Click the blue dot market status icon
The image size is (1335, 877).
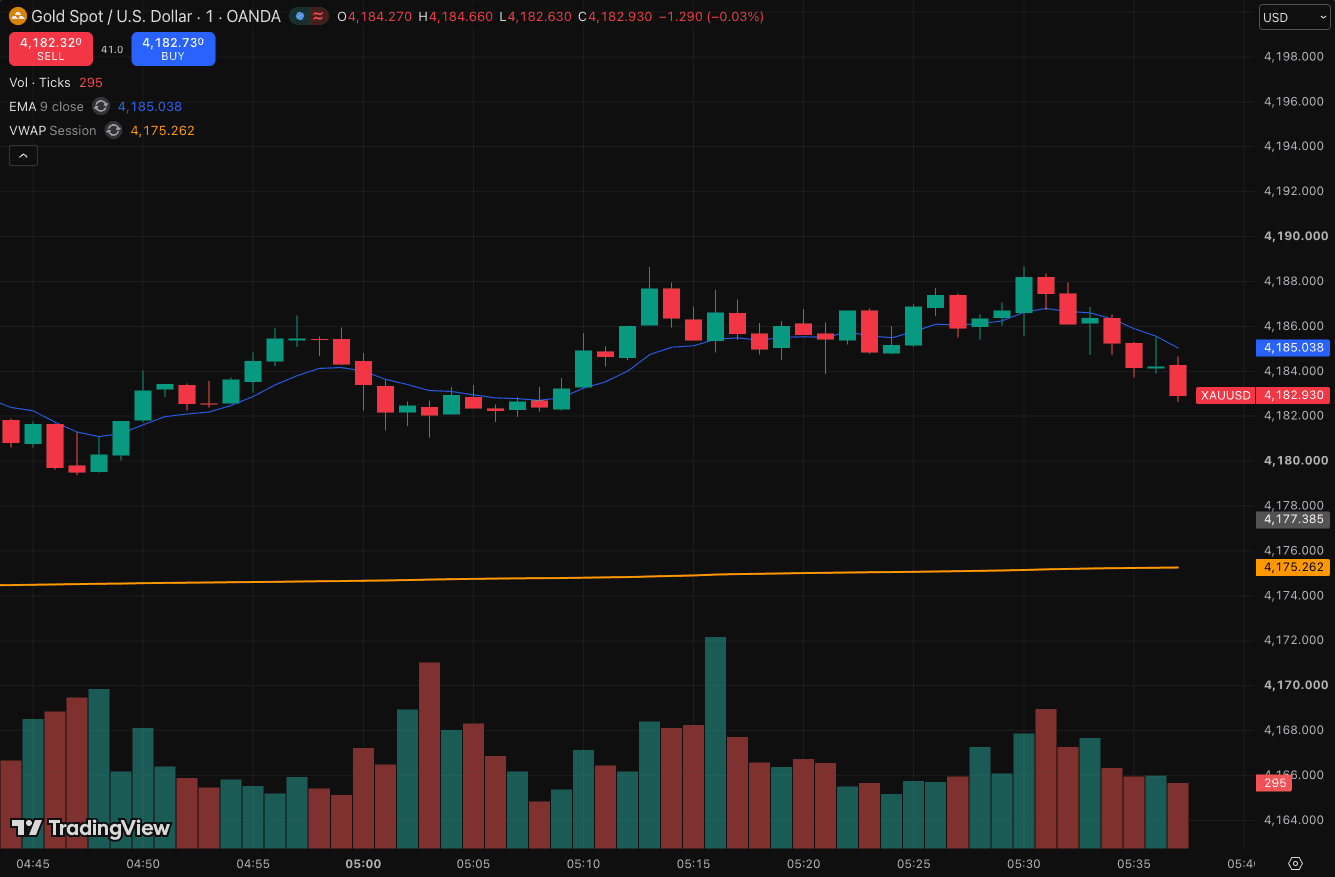[300, 17]
